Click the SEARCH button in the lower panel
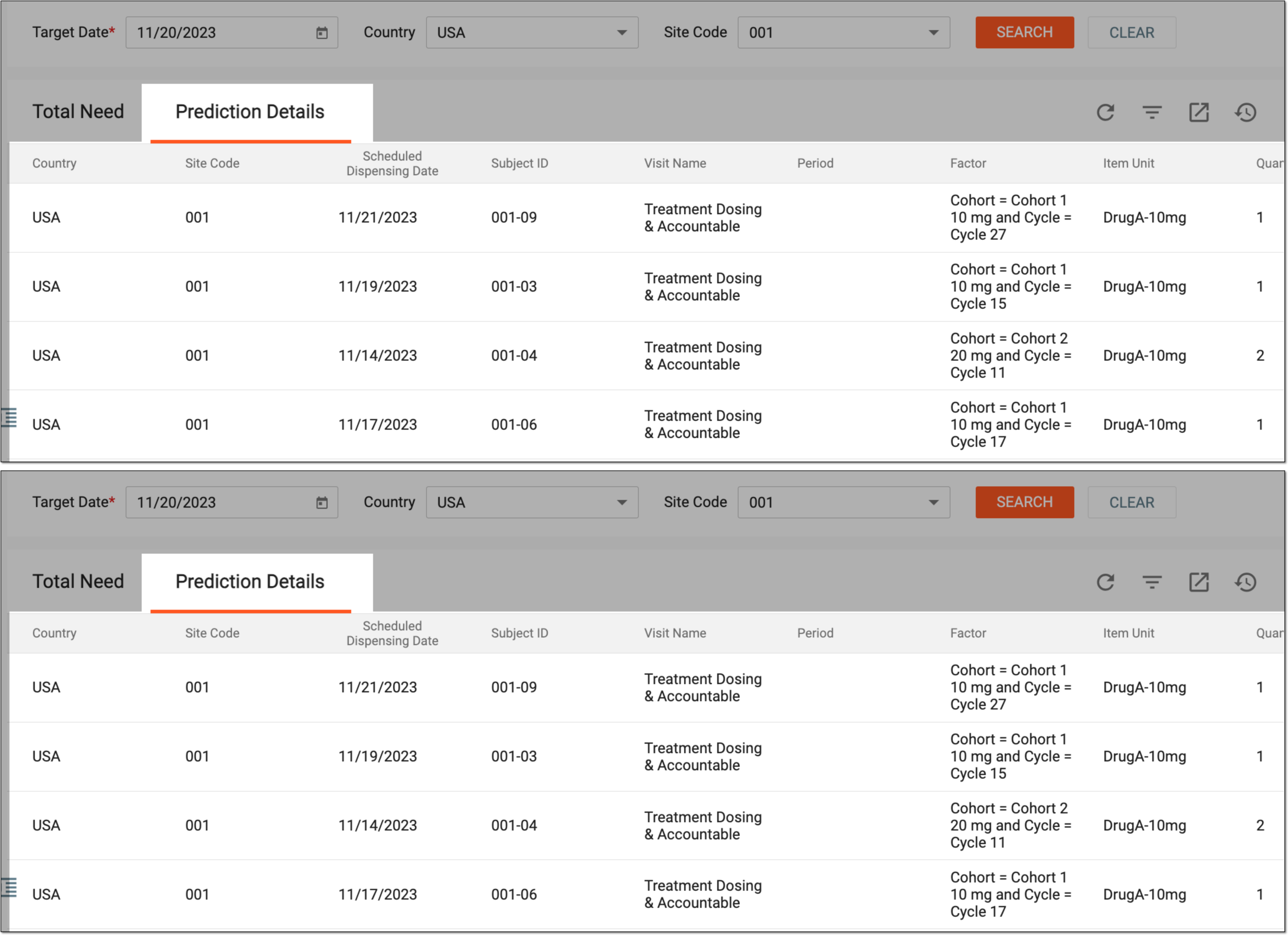This screenshot has width=1288, height=935. point(1025,502)
